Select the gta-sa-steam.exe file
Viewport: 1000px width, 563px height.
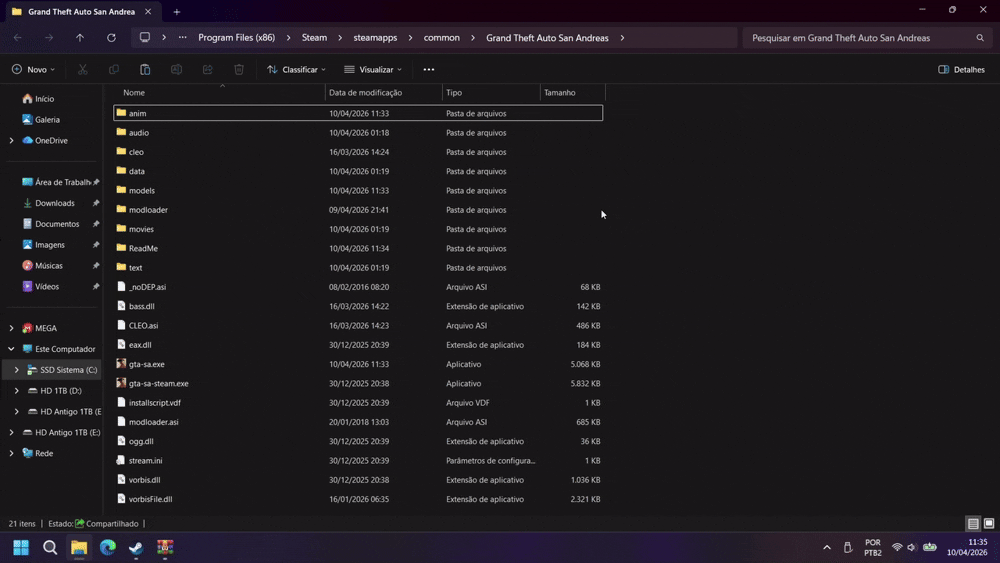tap(358, 383)
